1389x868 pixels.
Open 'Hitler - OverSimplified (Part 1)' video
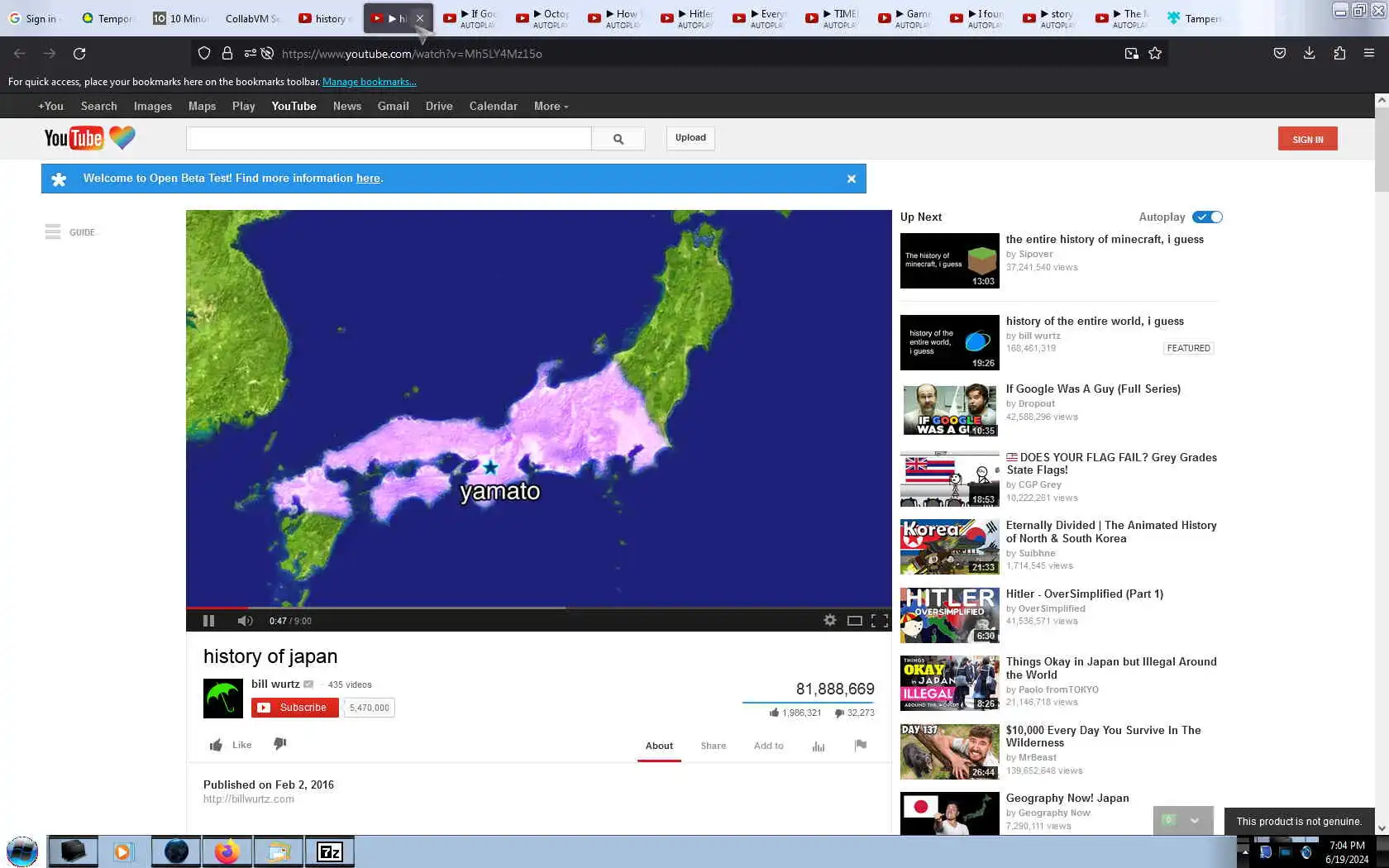click(x=1084, y=594)
